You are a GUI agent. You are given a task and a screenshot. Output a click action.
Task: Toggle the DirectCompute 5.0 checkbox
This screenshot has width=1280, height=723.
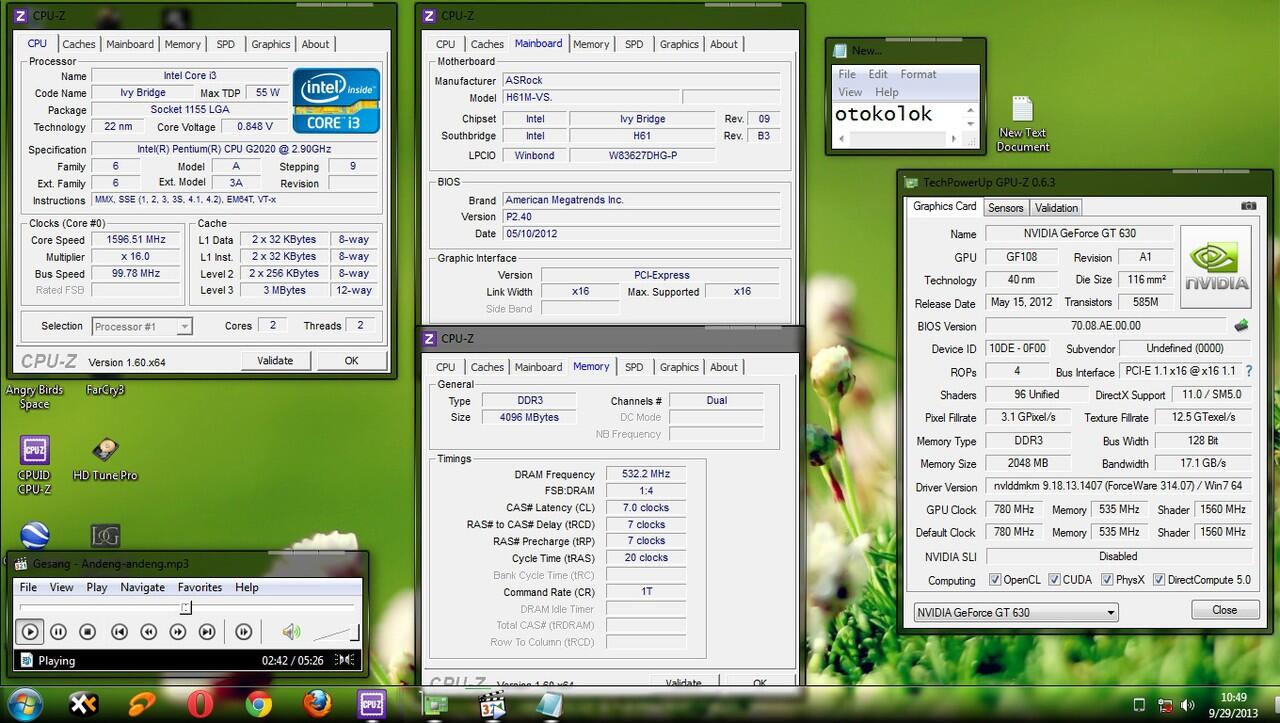[x=1158, y=580]
